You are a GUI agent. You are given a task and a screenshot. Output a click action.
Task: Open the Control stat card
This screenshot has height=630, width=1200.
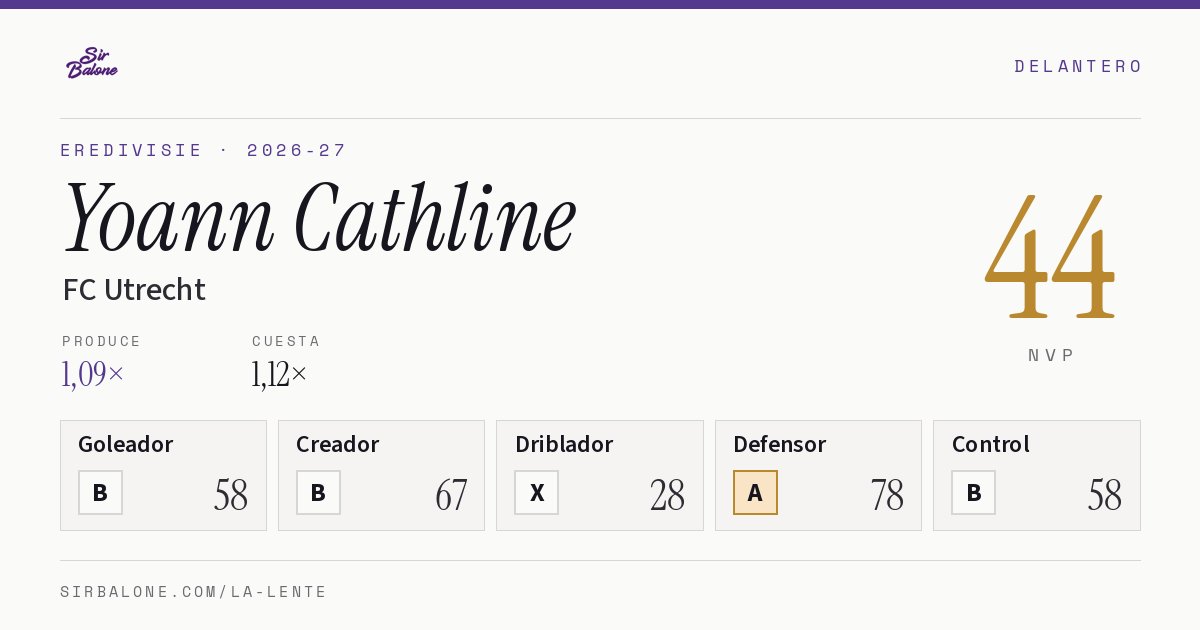tap(1036, 475)
